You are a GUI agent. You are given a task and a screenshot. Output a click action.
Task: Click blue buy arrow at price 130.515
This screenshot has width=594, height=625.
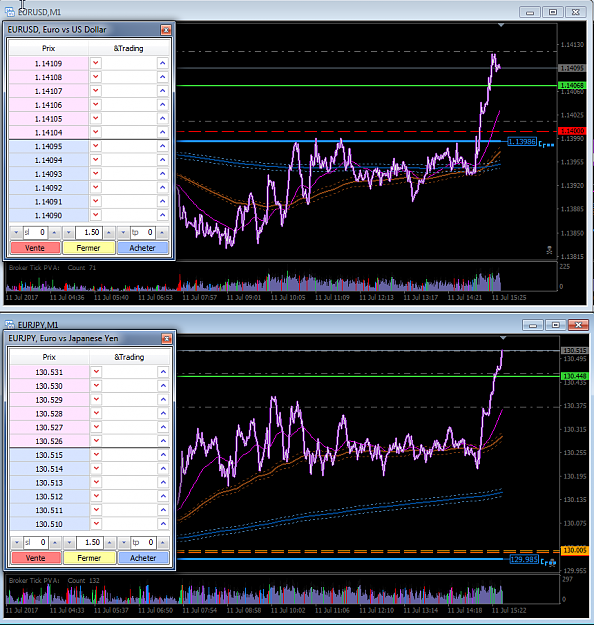[x=163, y=455]
